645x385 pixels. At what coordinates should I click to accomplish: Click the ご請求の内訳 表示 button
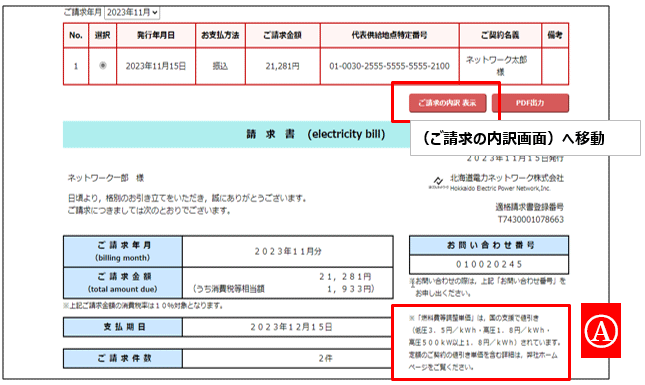(x=448, y=103)
